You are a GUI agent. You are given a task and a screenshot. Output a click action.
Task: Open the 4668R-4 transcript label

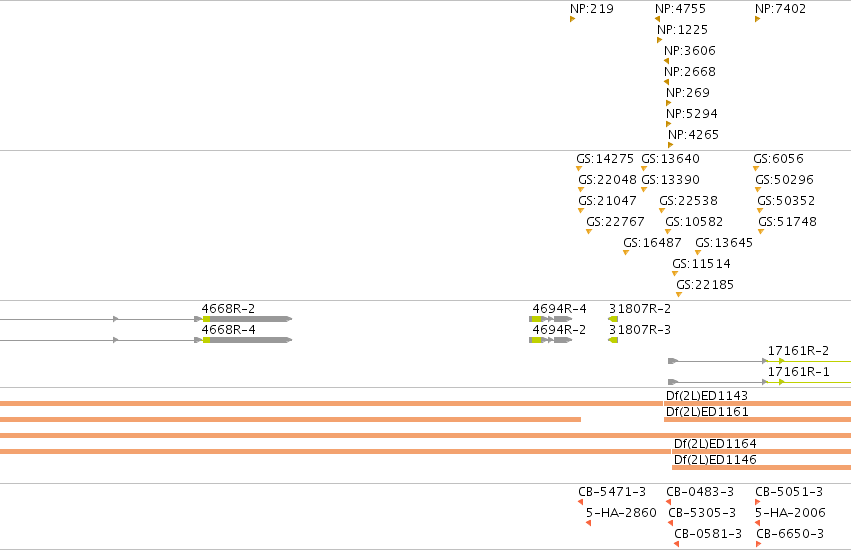(228, 330)
